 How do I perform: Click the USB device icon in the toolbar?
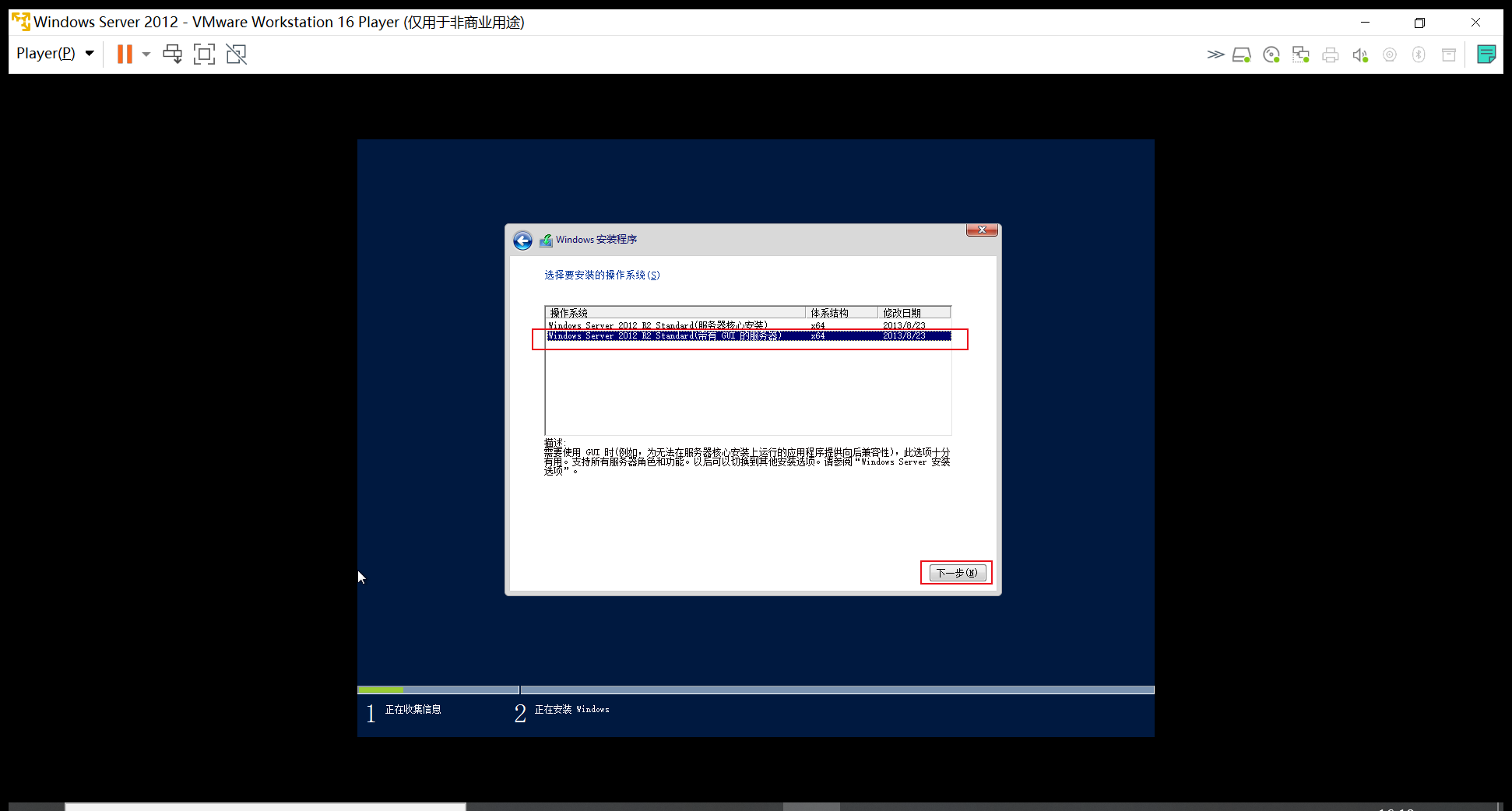tap(1449, 54)
